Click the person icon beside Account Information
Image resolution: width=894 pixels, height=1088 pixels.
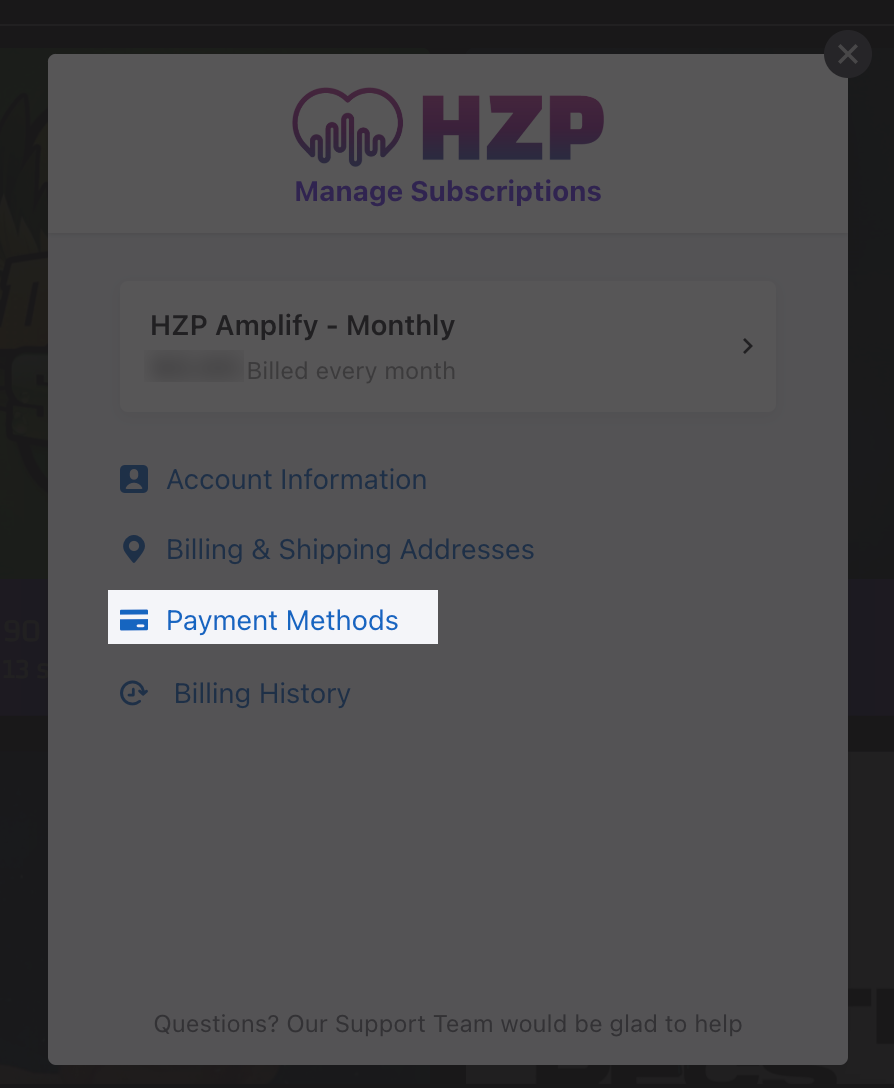[134, 479]
